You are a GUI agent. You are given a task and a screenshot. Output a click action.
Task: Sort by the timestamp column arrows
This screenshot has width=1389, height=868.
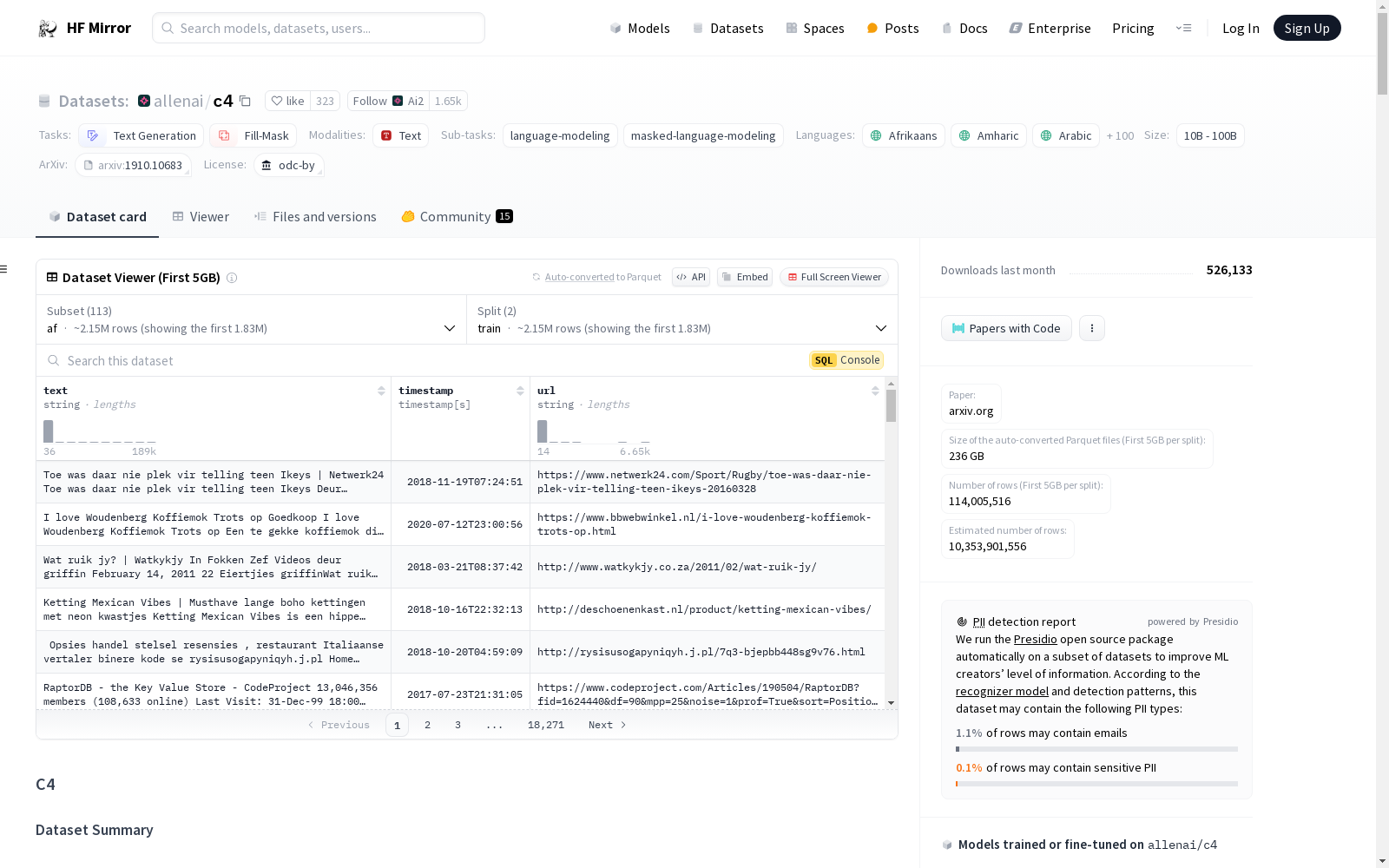coord(520,391)
